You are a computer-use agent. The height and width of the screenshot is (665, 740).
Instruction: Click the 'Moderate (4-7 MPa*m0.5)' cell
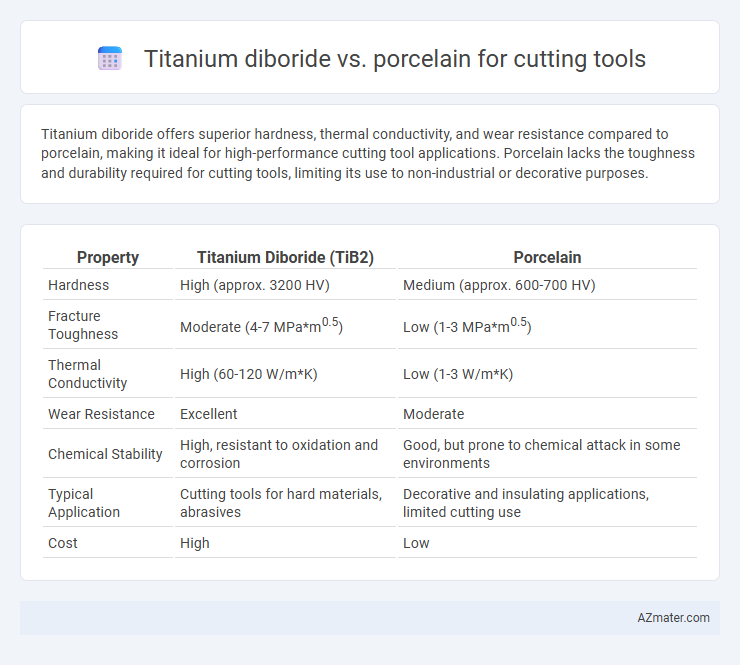[261, 325]
